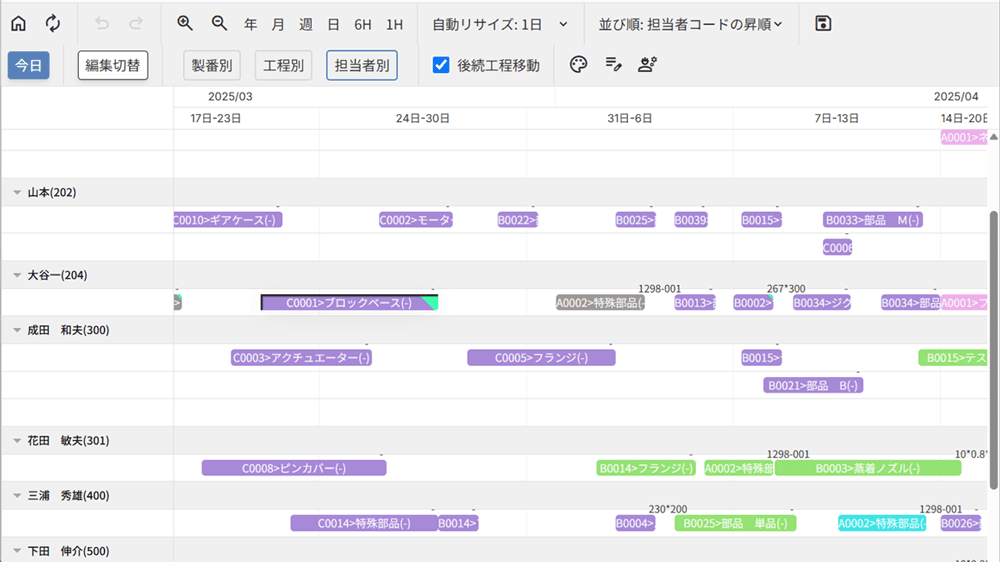
Task: Click the zoom out magnifier icon
Action: tap(220, 23)
